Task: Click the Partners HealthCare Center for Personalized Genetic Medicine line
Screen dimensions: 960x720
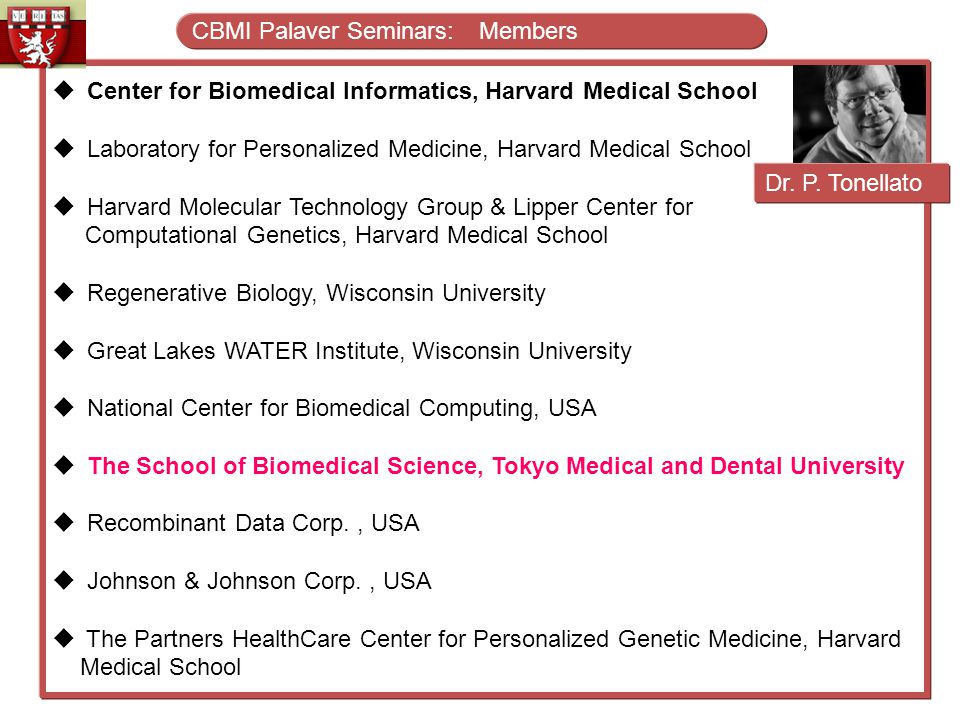Action: pos(490,653)
